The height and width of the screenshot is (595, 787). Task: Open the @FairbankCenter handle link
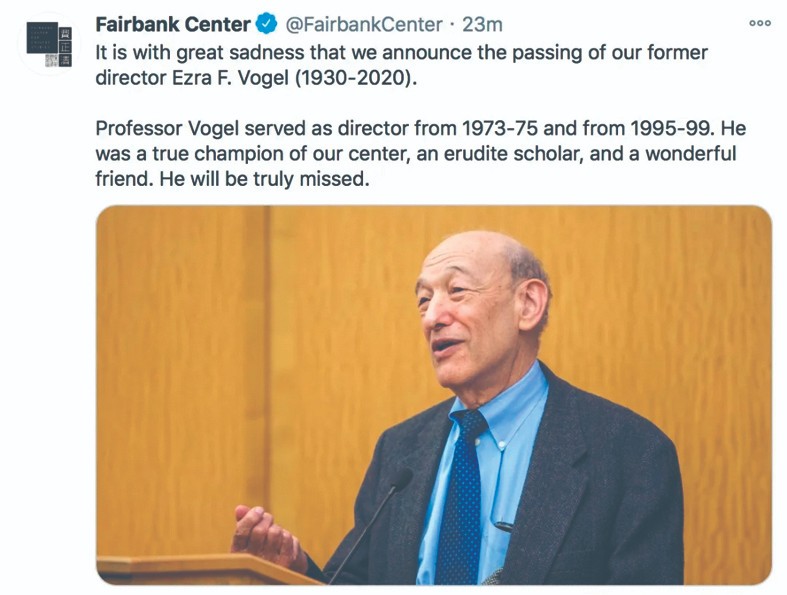pyautogui.click(x=364, y=24)
